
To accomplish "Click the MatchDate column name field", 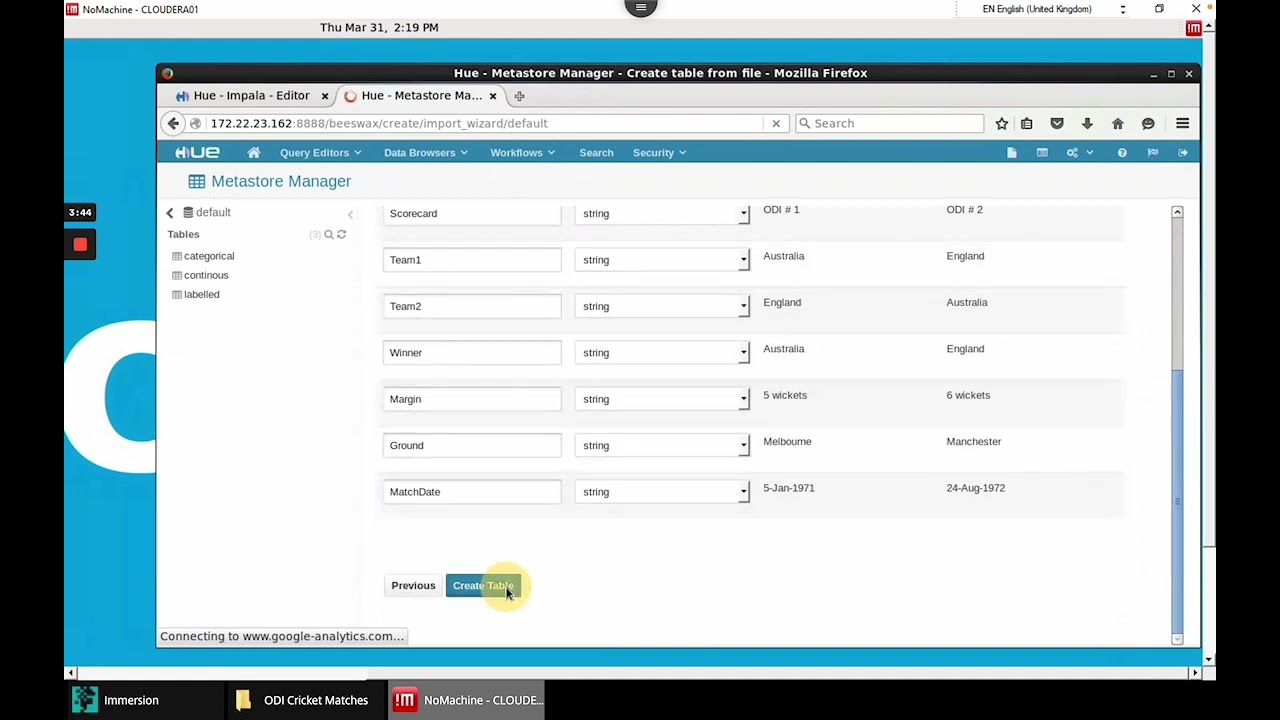I will coord(472,492).
